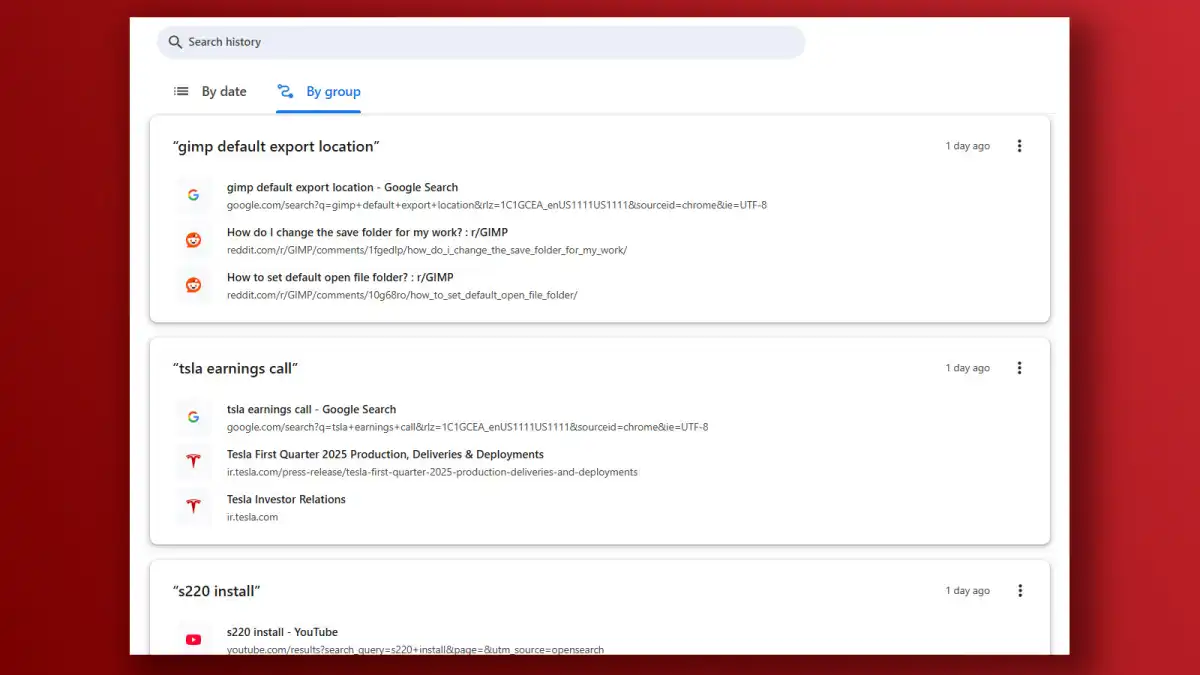Open Tesla First Quarter 2025 Production link
Screen dimensions: 1200x675
[x=385, y=454]
